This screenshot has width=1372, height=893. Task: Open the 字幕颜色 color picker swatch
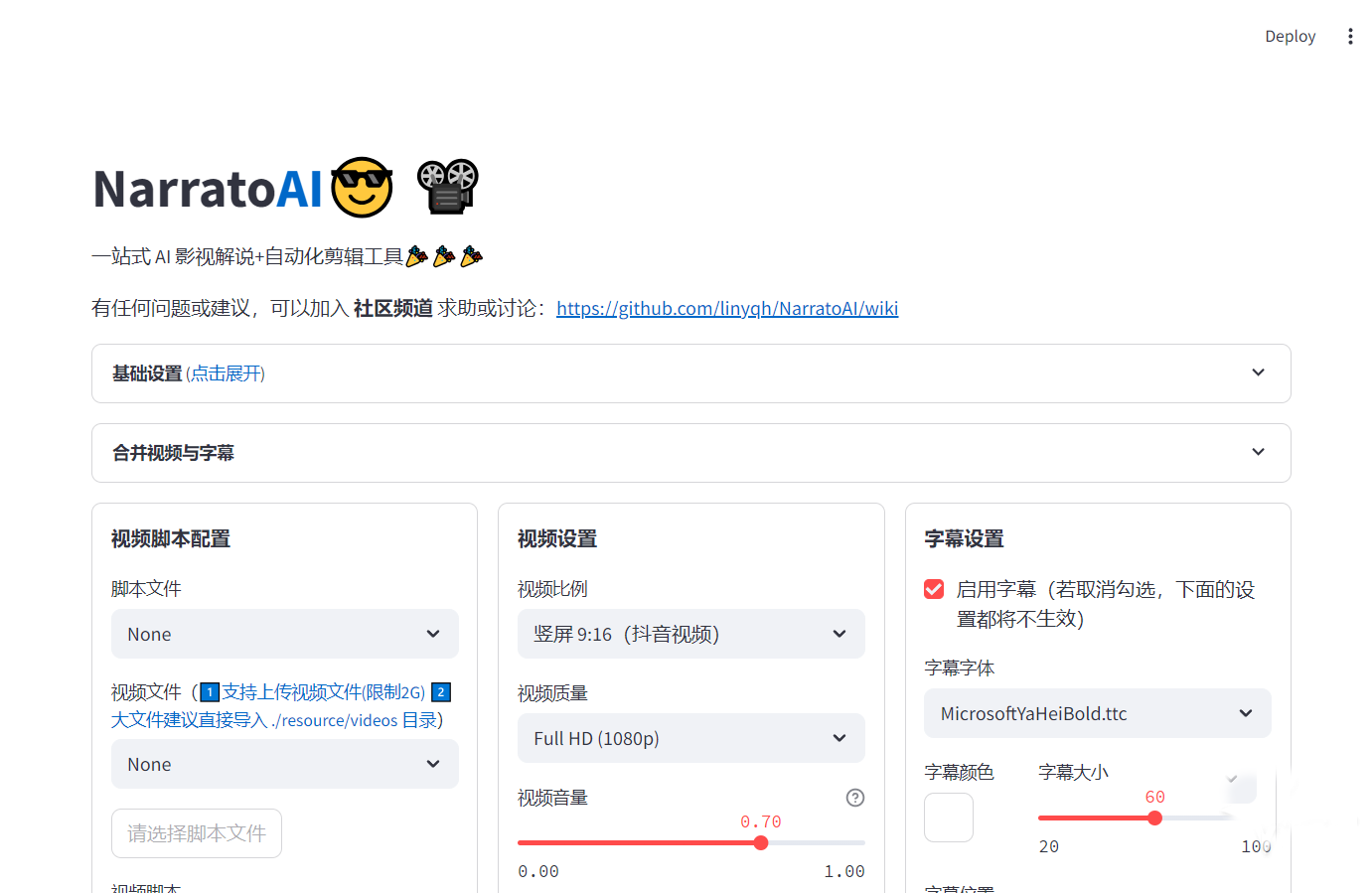949,818
